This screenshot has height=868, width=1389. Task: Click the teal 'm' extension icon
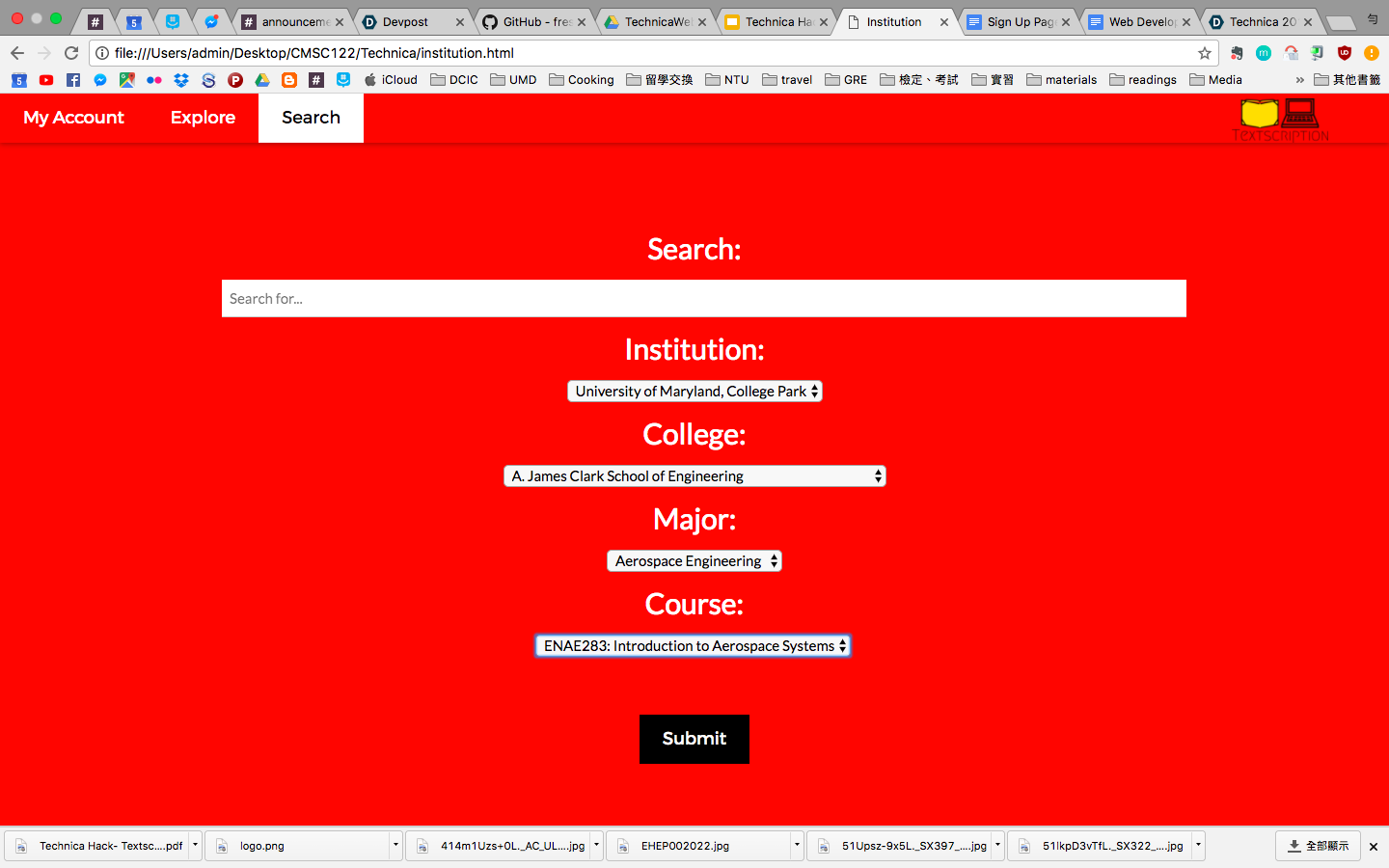coord(1264,53)
